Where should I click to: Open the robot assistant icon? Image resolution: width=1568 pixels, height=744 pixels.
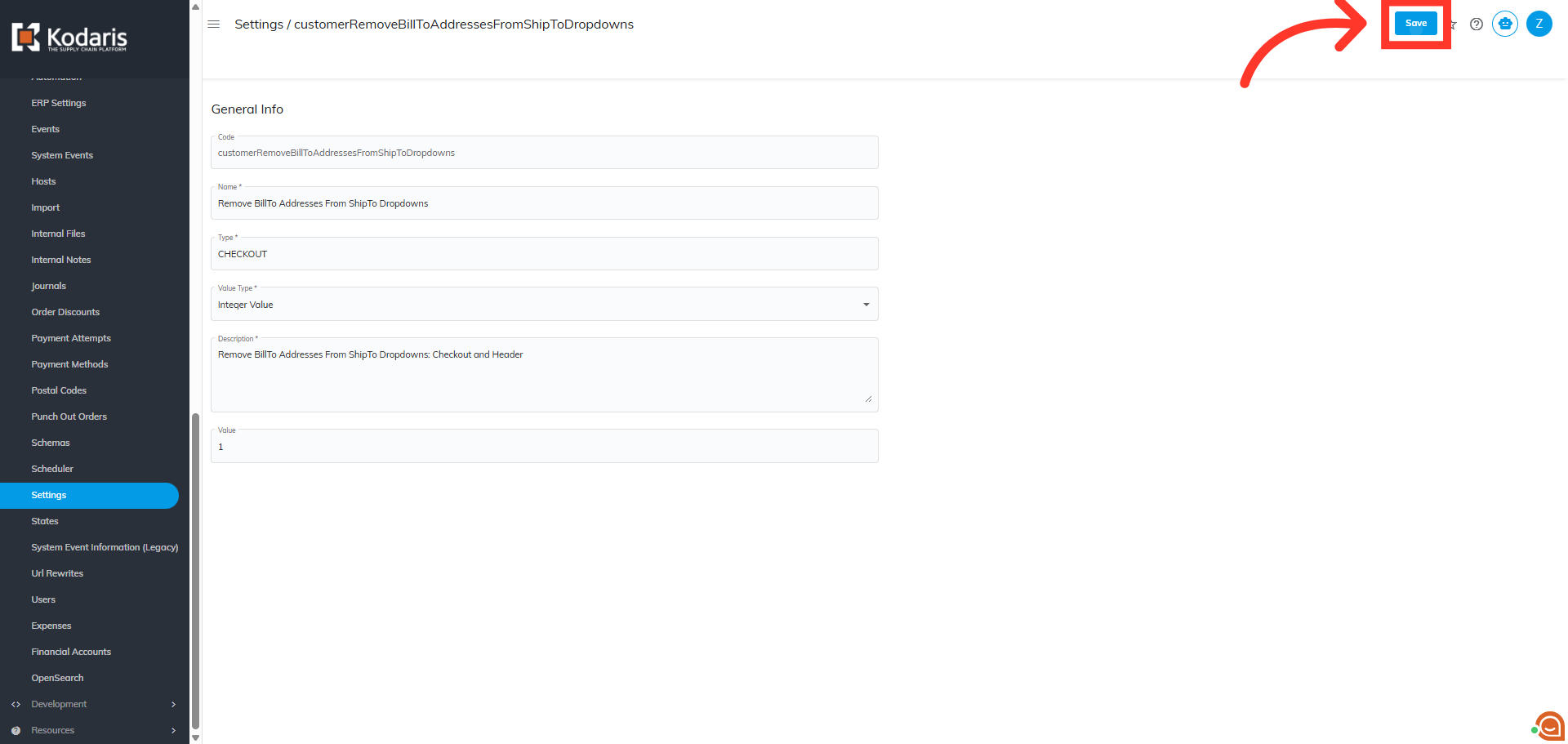(1505, 24)
